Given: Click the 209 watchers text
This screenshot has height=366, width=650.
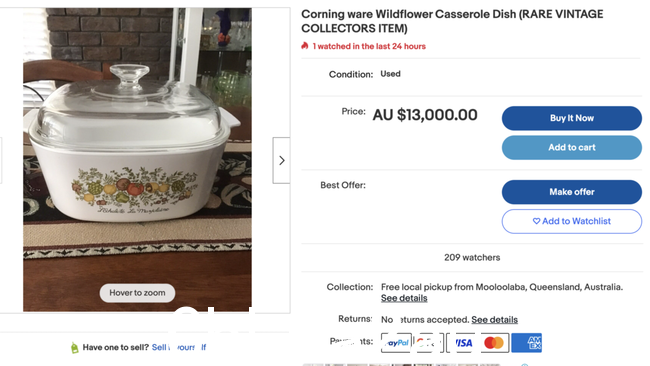Looking at the screenshot, I should coord(472,257).
